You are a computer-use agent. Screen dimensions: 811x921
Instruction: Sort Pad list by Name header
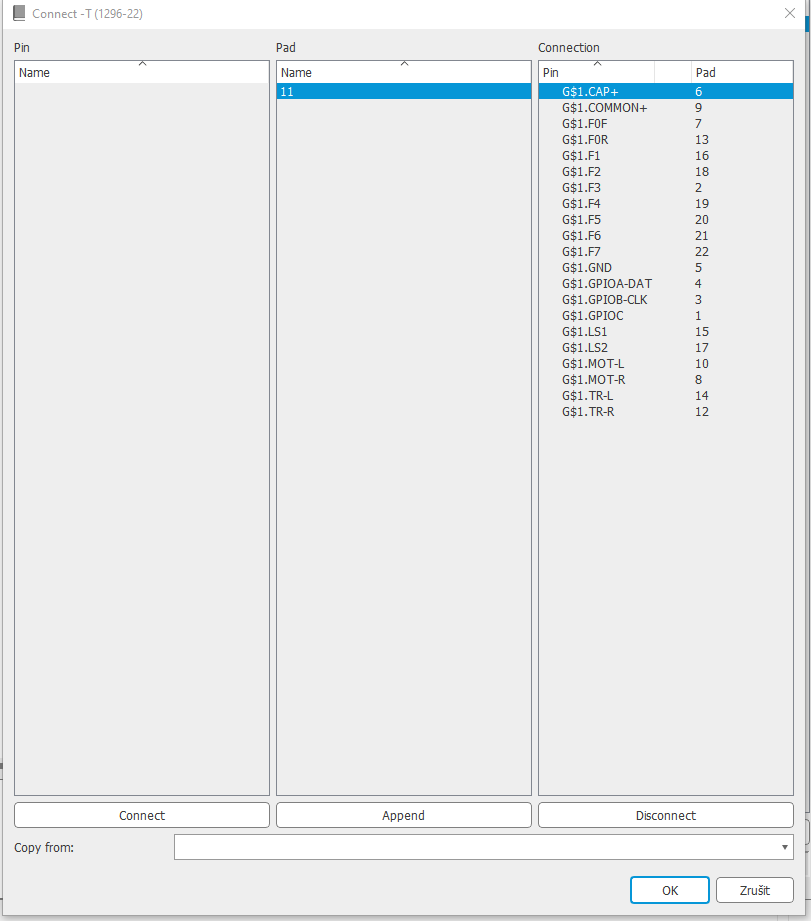point(403,72)
